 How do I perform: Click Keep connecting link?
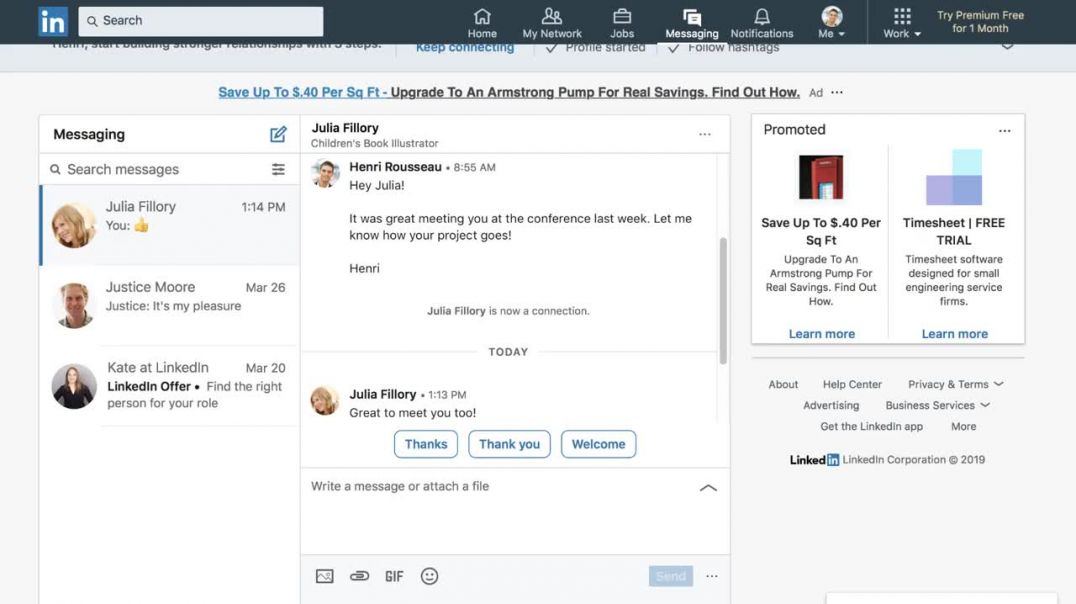[465, 47]
